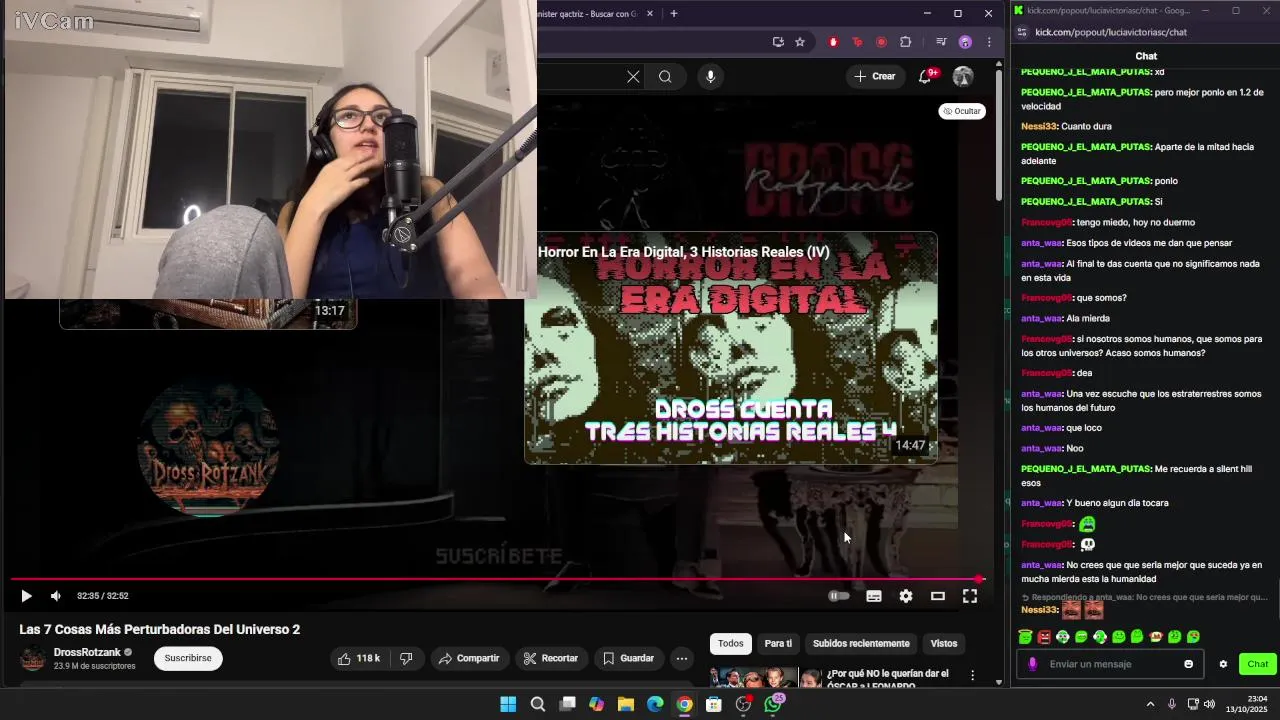Click the Recortar clip button

(x=551, y=658)
